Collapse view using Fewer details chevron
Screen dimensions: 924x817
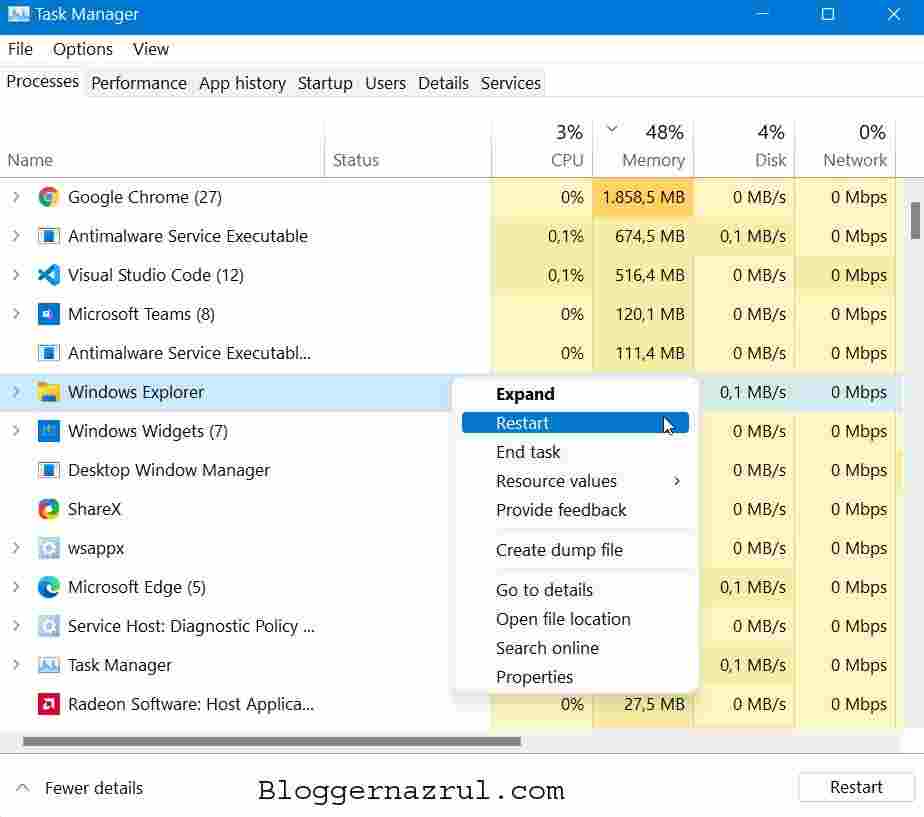coord(22,788)
